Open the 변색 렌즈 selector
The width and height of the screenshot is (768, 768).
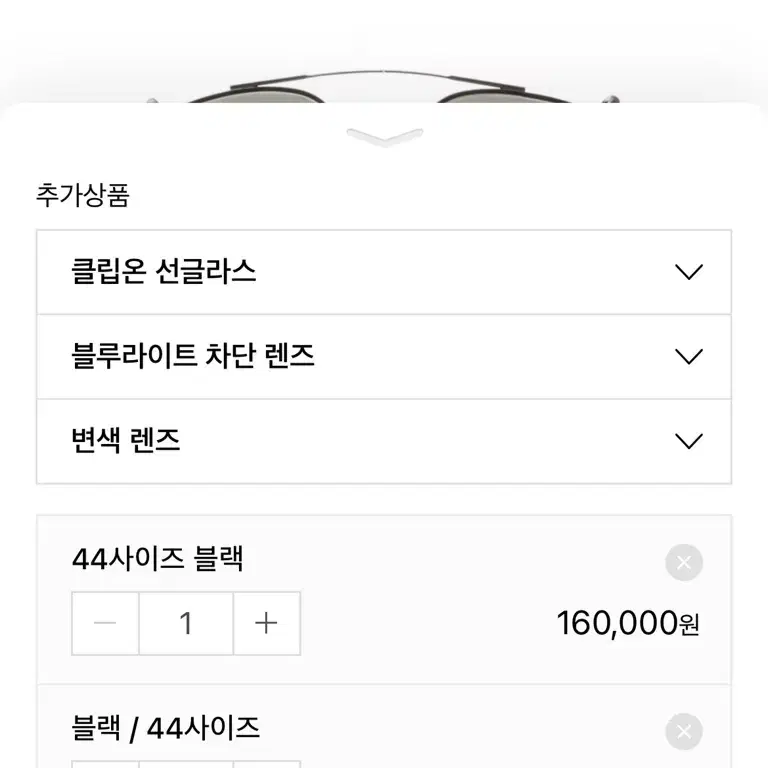(x=384, y=441)
